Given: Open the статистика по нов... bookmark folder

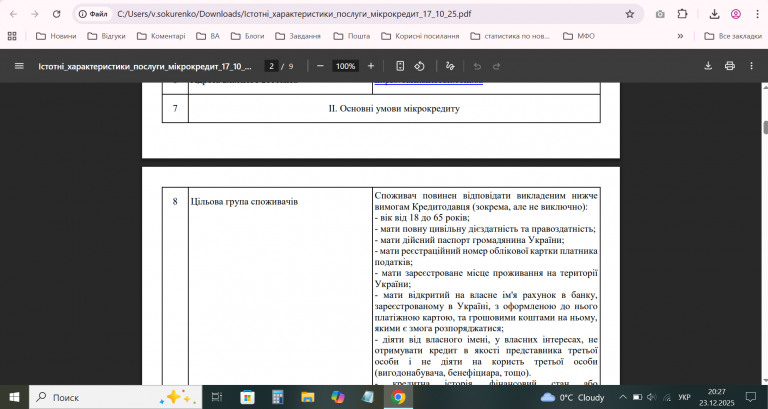Looking at the screenshot, I should [x=510, y=36].
